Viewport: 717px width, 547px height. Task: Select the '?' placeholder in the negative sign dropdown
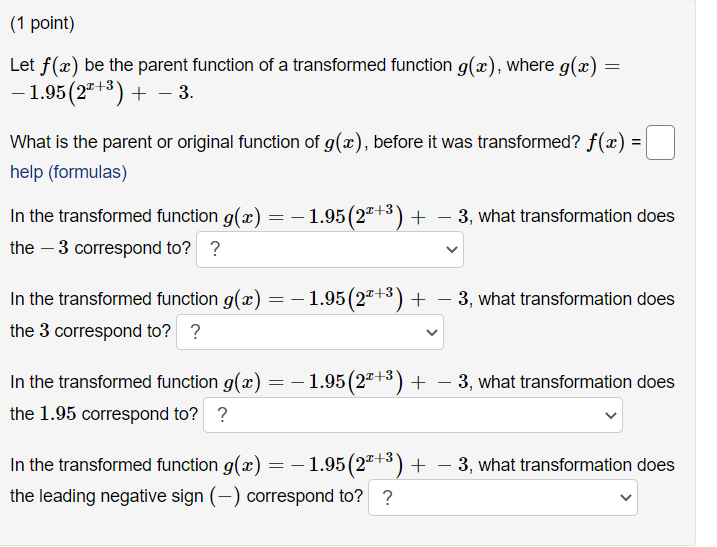click(387, 497)
